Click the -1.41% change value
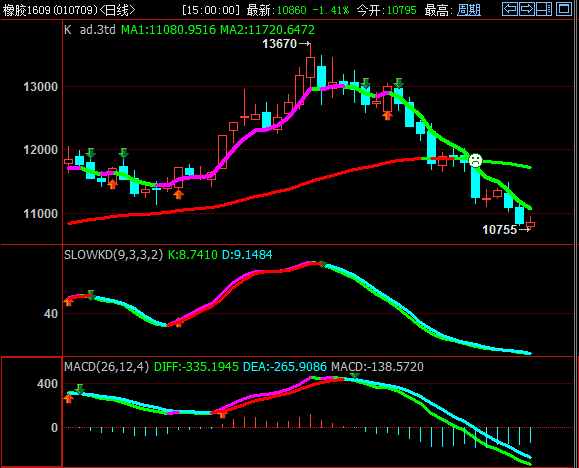This screenshot has width=579, height=468. [330, 10]
